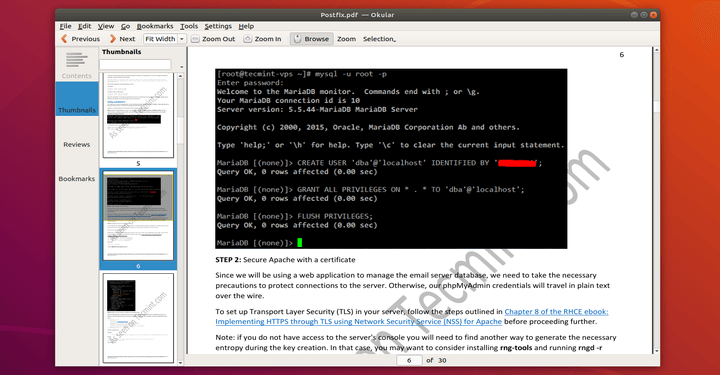Click the Zoom Out magnifier icon

point(195,39)
